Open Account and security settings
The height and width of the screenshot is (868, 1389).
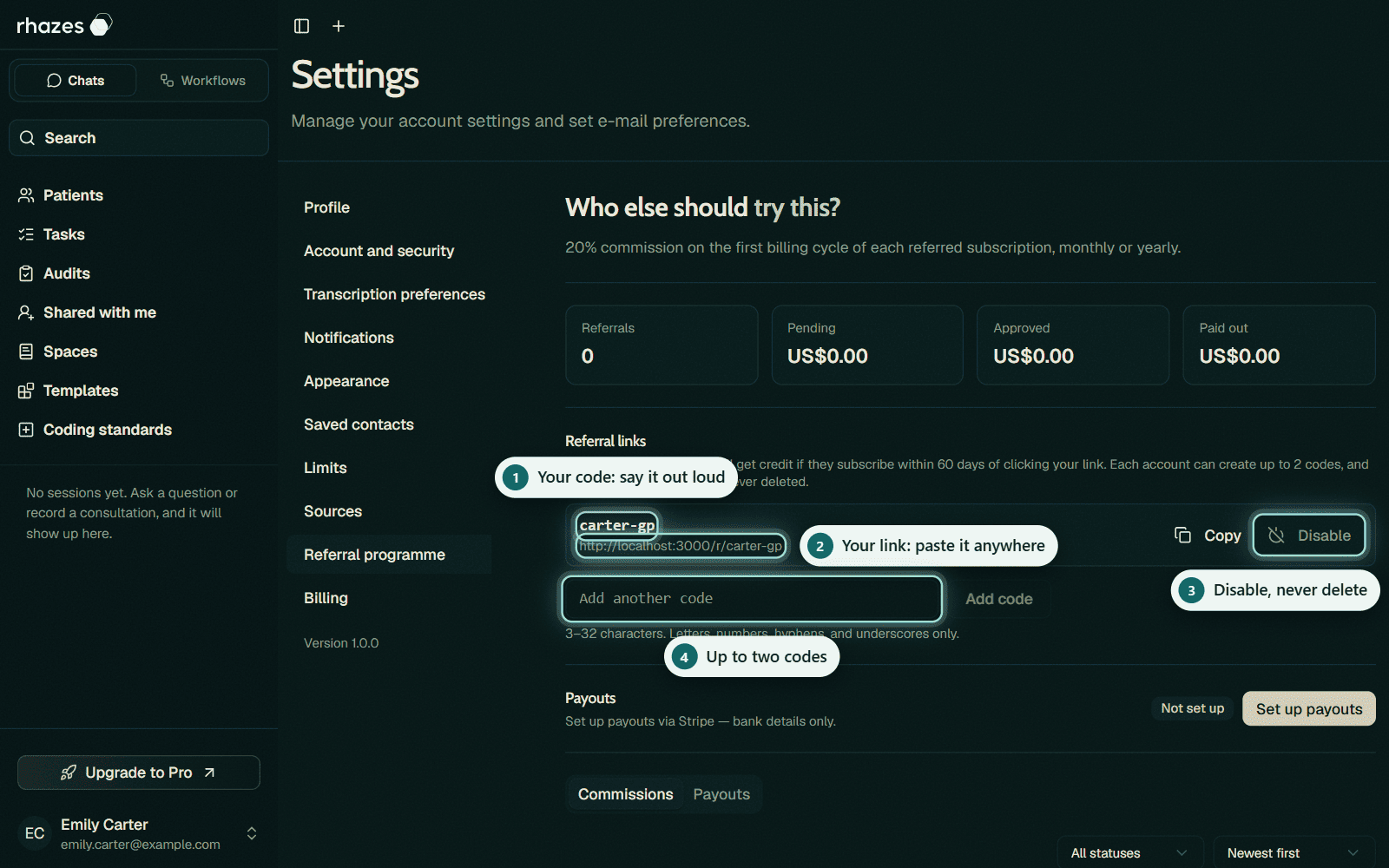389,251
